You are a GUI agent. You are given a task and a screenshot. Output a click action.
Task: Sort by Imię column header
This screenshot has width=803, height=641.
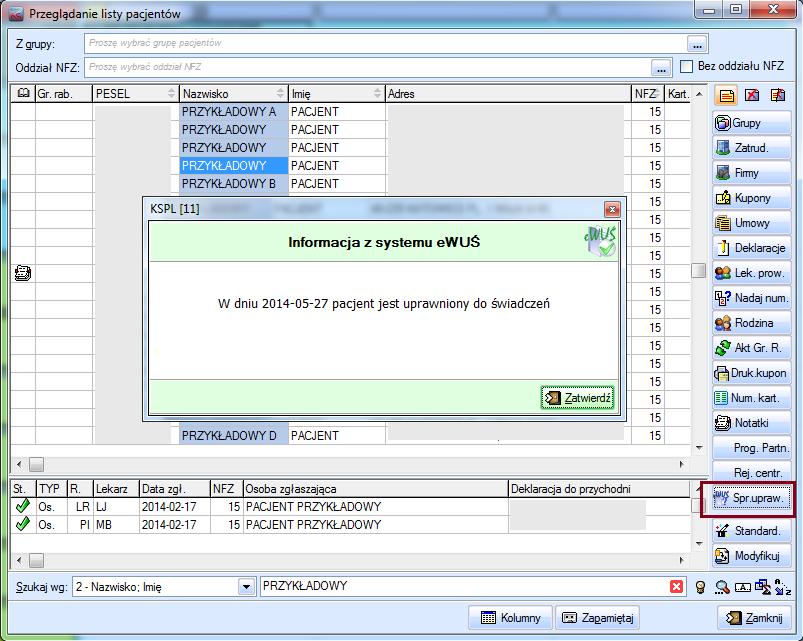coord(336,94)
